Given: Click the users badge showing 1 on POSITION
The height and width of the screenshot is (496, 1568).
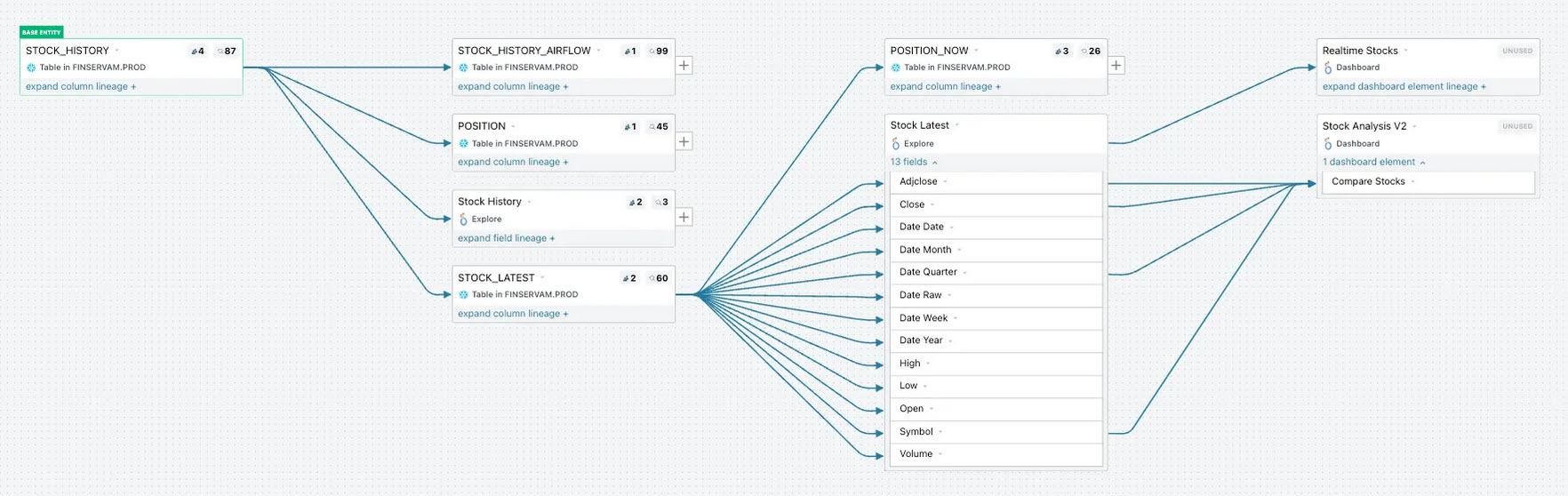Looking at the screenshot, I should (x=630, y=126).
